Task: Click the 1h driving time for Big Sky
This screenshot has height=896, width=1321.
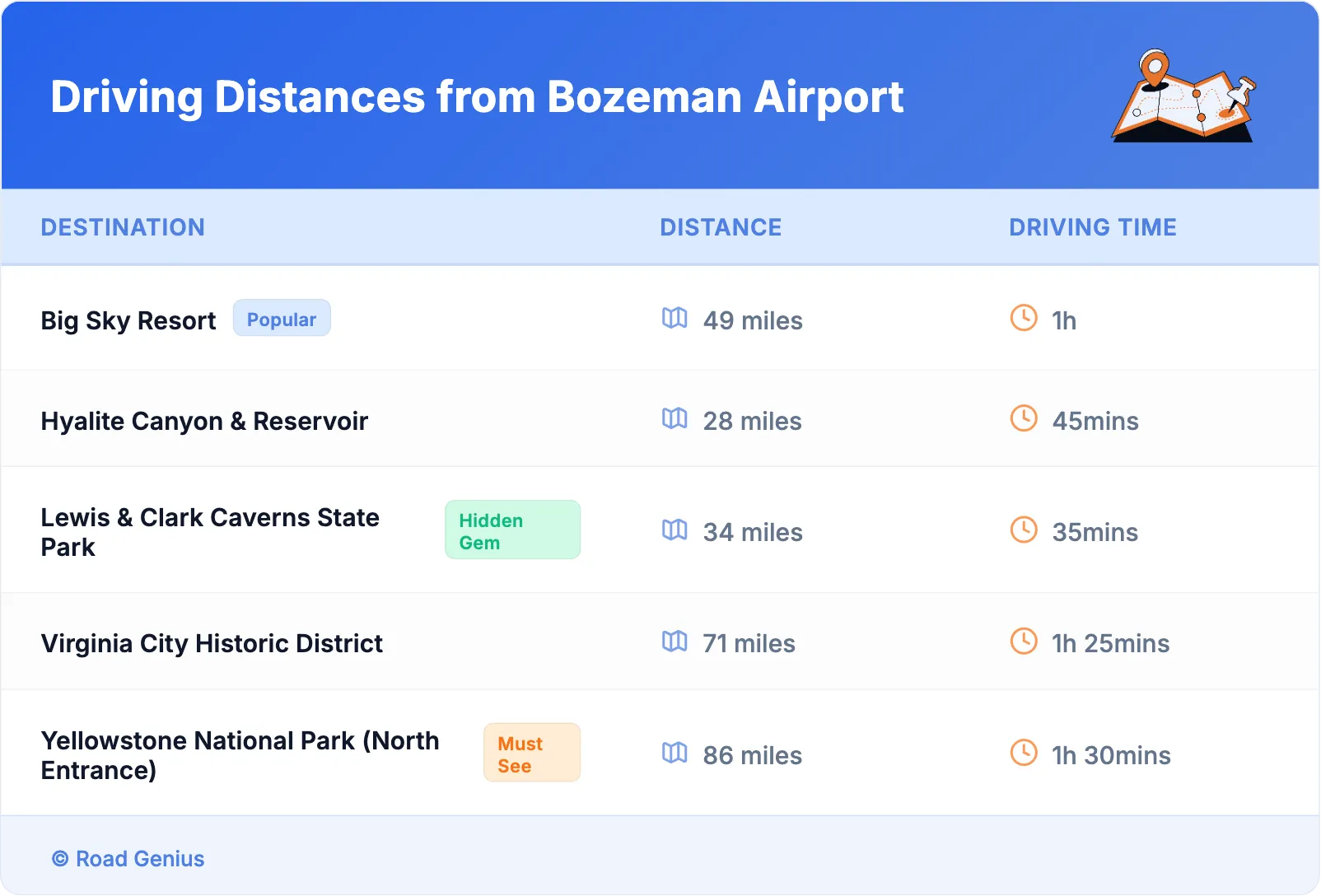Action: point(1064,320)
